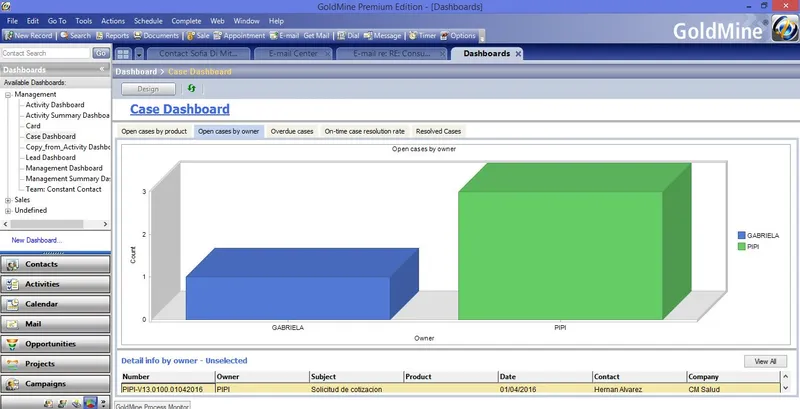Click the Case Dashboard title link

(x=180, y=109)
